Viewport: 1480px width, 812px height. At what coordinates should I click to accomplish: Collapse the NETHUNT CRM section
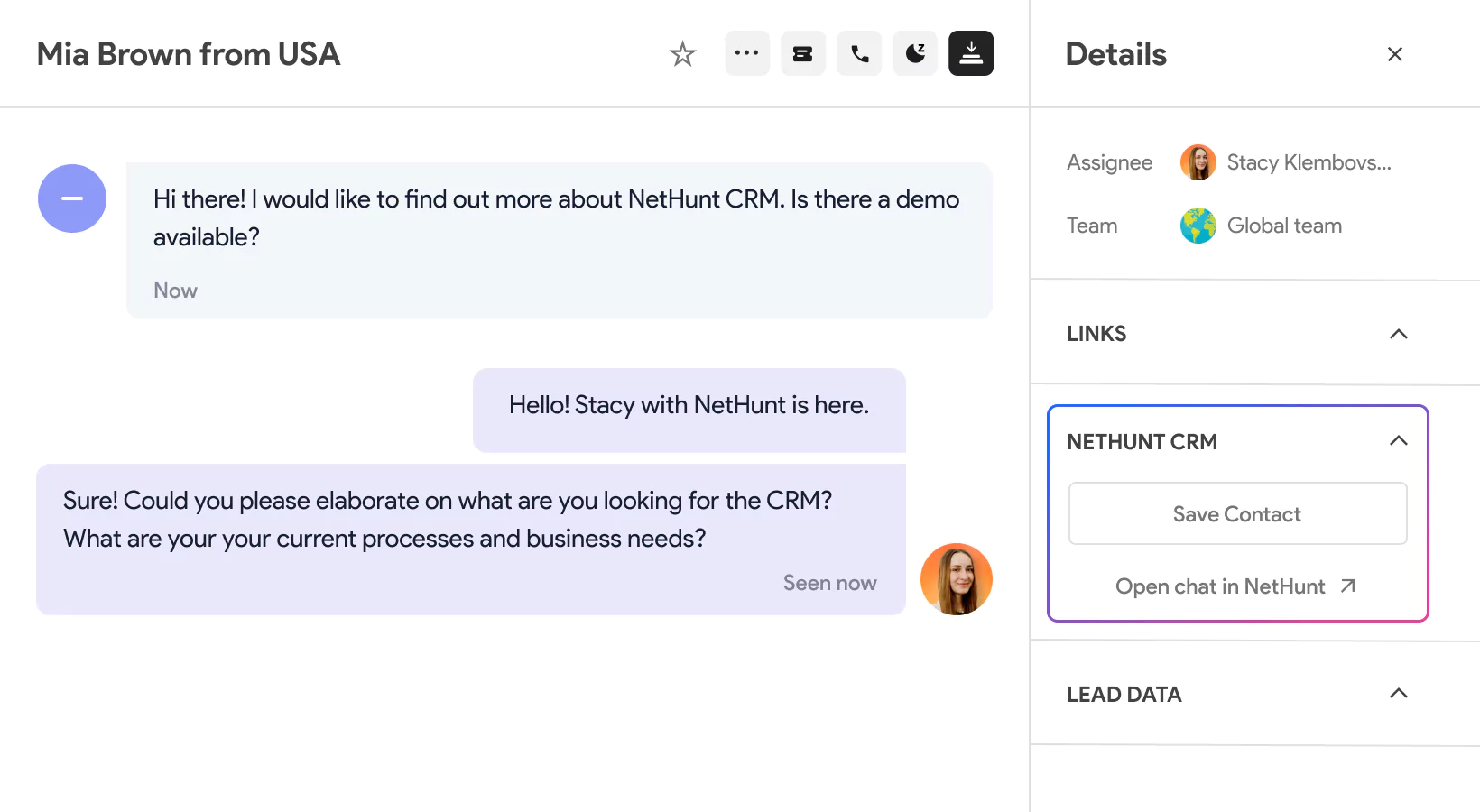(1399, 441)
